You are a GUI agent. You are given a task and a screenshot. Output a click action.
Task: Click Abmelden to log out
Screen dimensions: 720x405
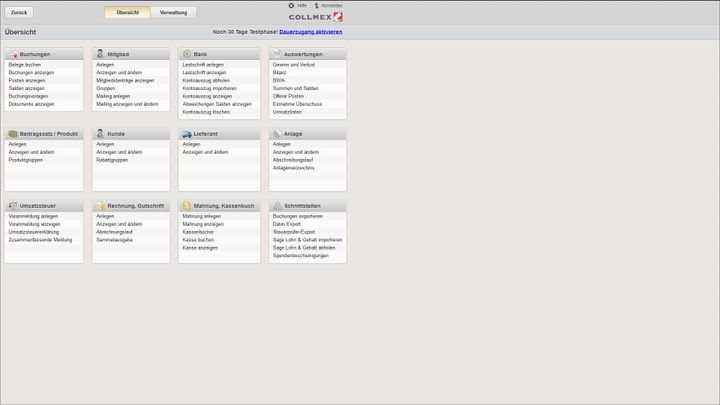click(x=331, y=5)
